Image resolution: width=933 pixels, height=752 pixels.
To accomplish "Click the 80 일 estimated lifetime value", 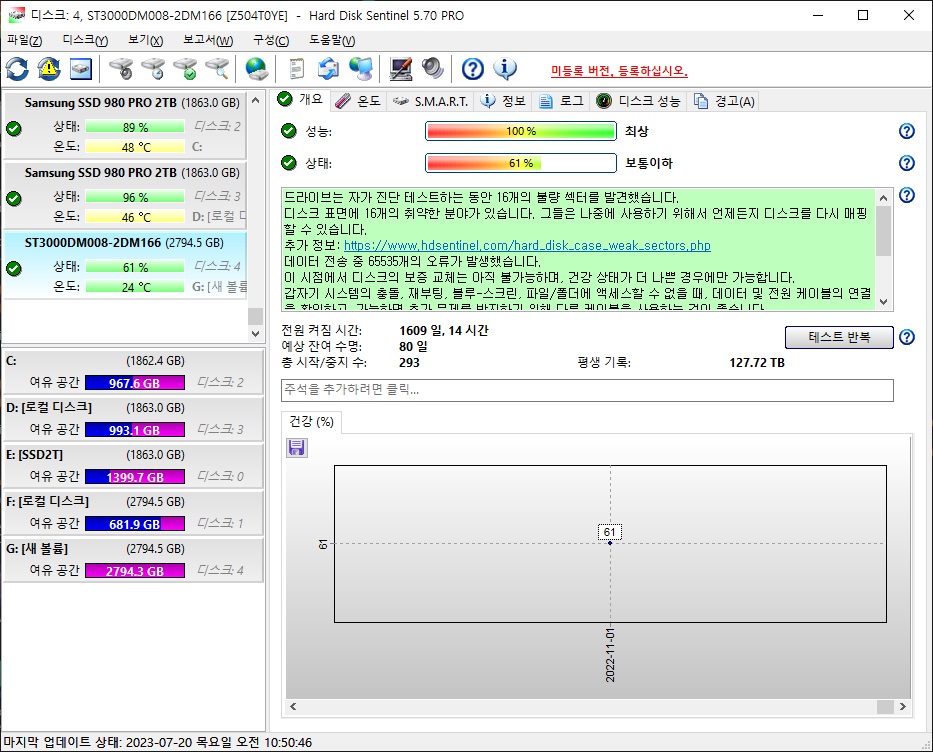I will 413,346.
